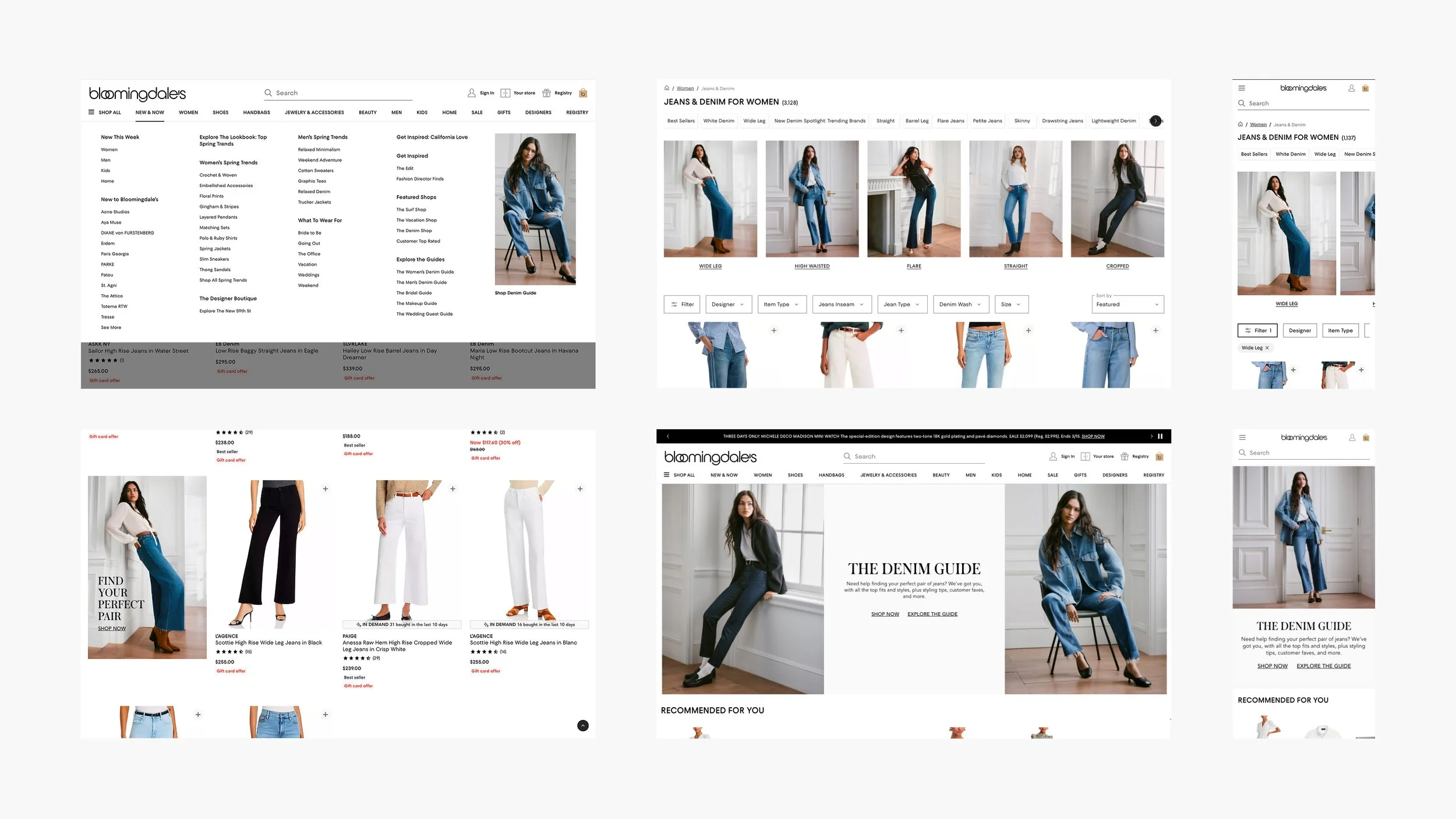The height and width of the screenshot is (819, 1456).
Task: Open the Size filter dropdown
Action: [x=1012, y=305]
